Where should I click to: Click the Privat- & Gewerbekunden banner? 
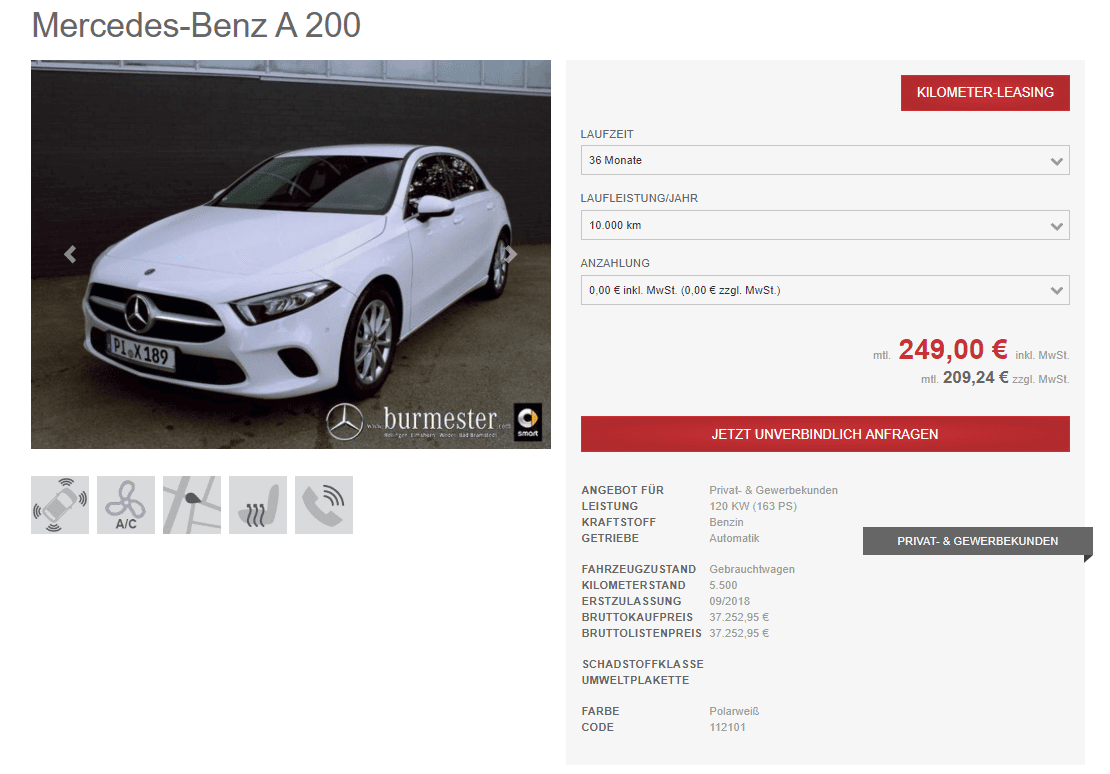[978, 541]
